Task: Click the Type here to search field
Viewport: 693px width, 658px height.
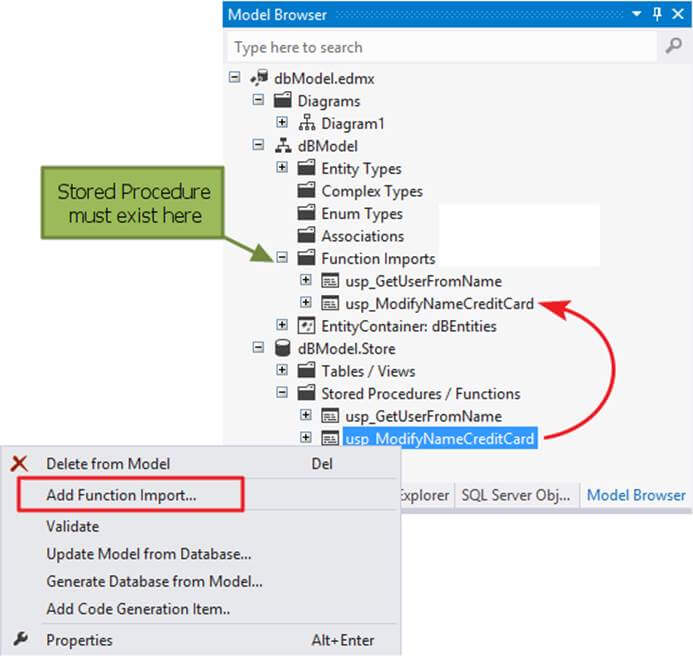Action: 440,47
